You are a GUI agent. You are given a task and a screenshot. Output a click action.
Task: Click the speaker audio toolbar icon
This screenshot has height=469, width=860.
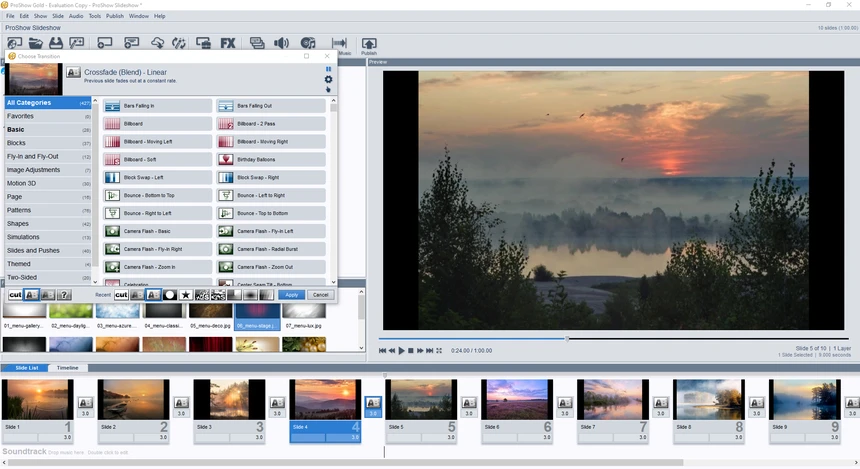tap(281, 43)
